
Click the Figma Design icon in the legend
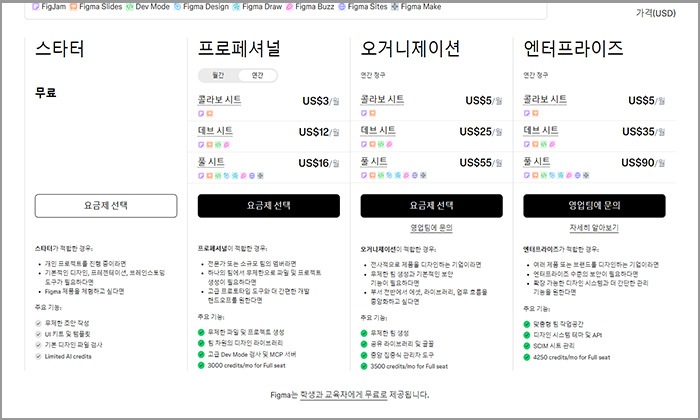pyautogui.click(x=177, y=7)
